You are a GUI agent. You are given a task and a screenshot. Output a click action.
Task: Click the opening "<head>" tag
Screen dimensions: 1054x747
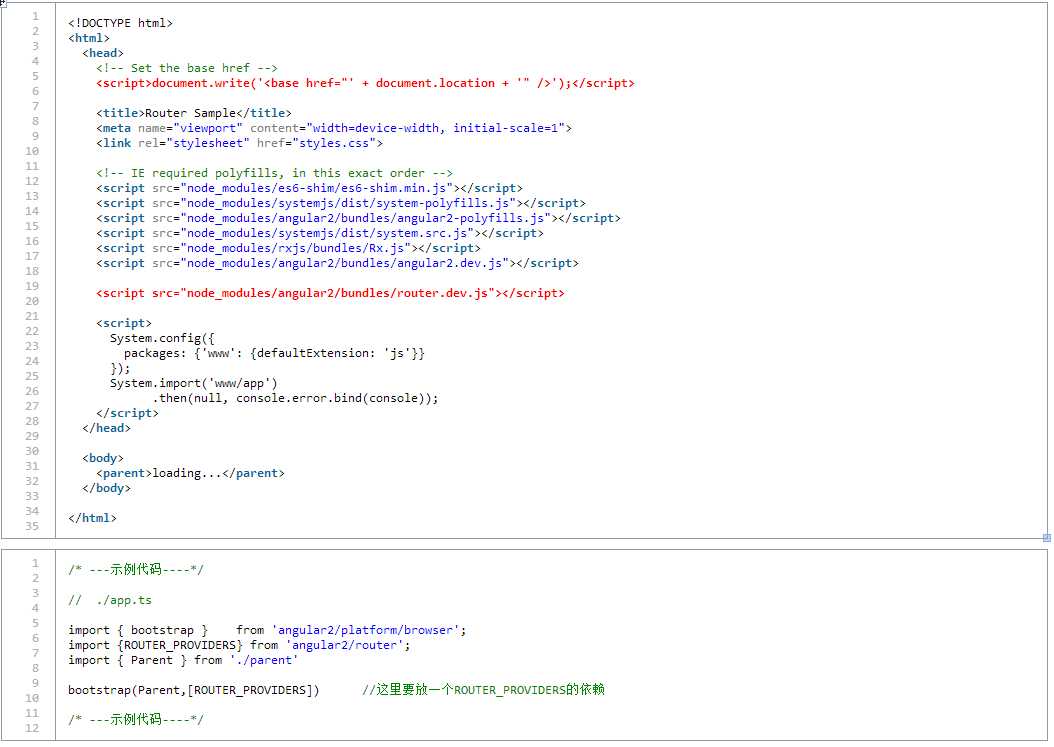pyautogui.click(x=103, y=53)
